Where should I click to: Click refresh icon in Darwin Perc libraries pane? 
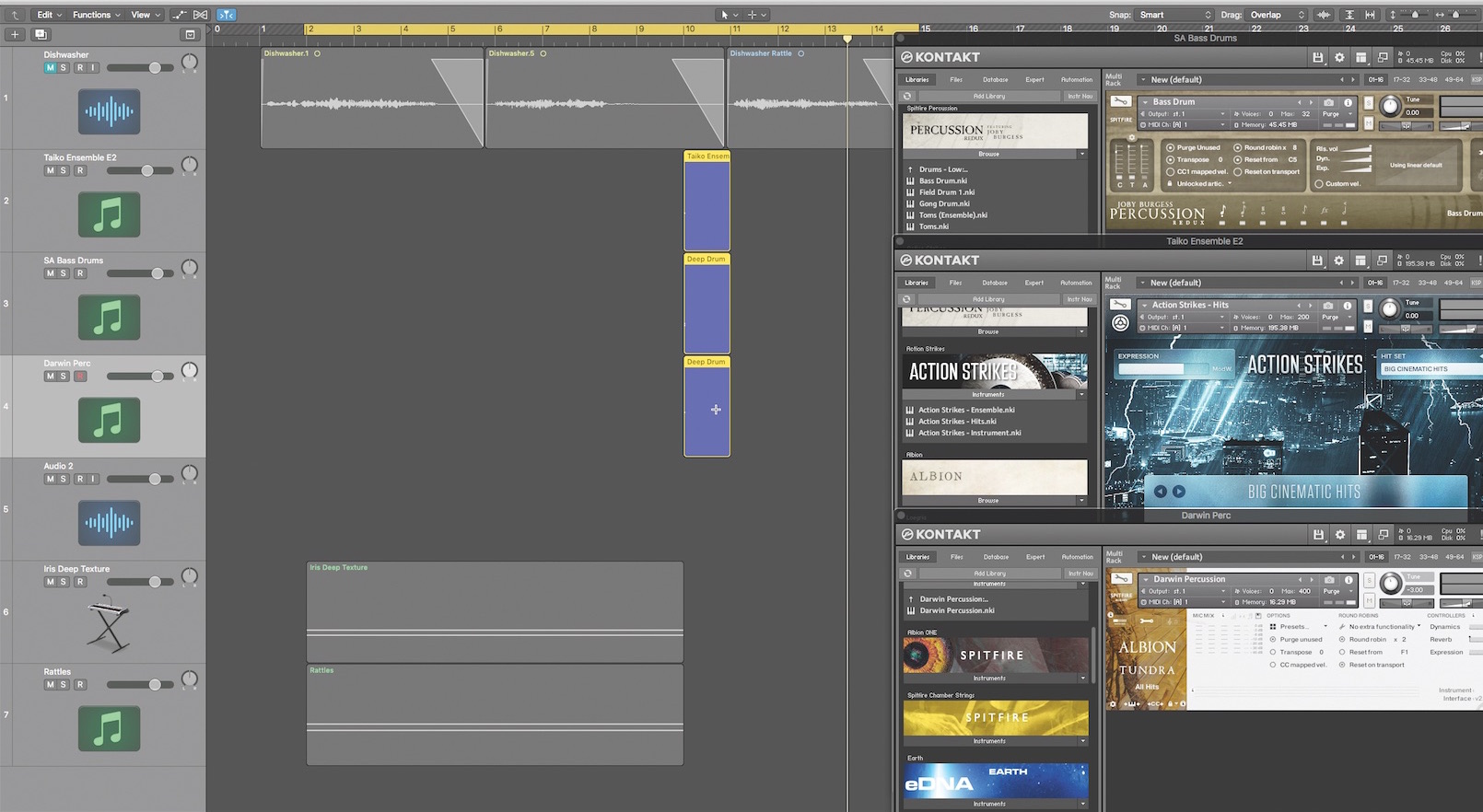(908, 573)
